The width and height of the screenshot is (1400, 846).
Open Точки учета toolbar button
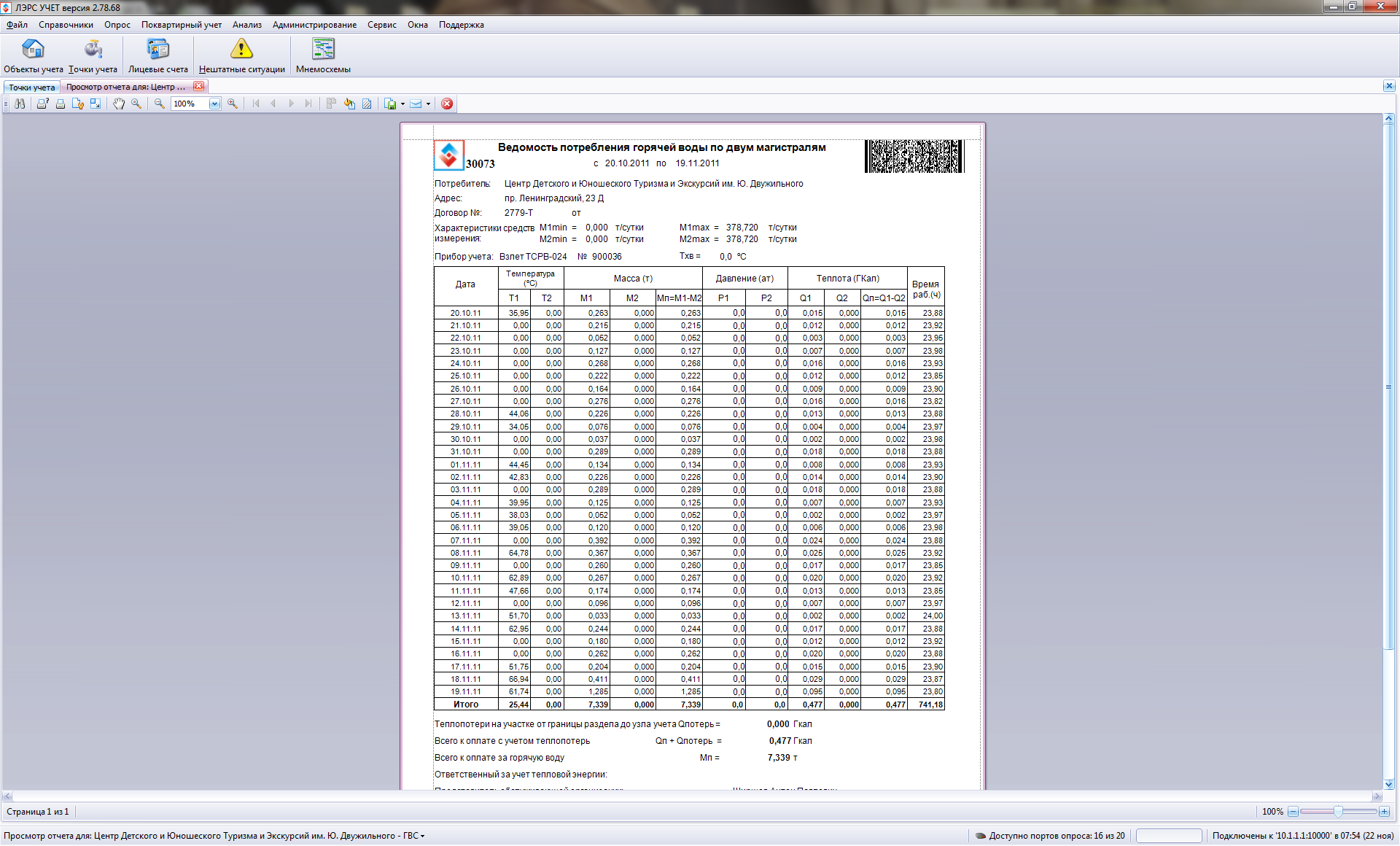click(x=93, y=56)
